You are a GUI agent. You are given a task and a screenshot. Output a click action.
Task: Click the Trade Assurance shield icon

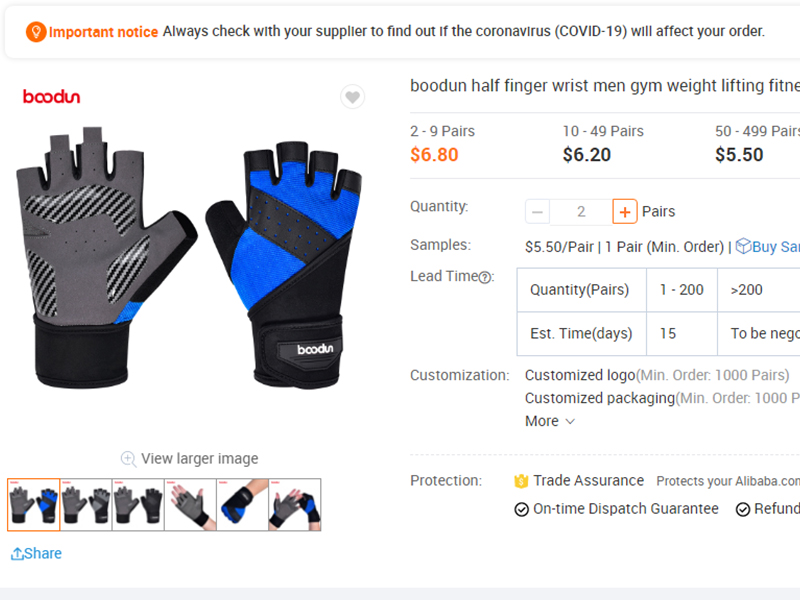(x=521, y=481)
